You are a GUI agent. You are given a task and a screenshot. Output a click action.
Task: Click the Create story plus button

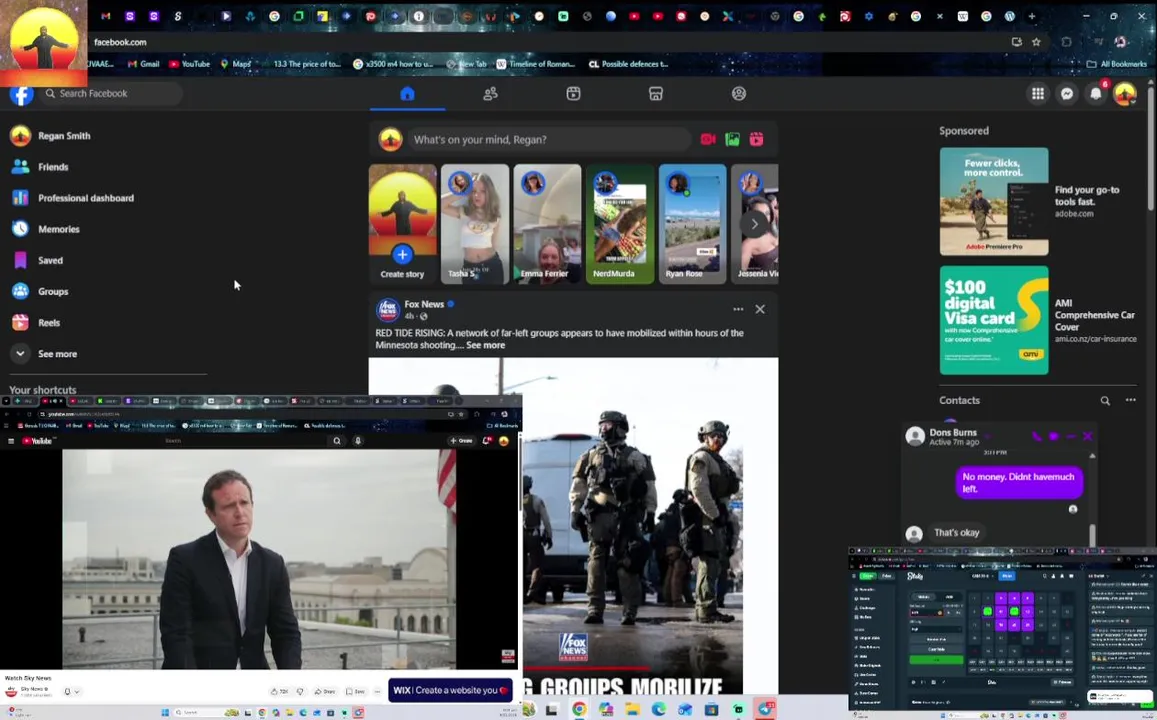[x=402, y=255]
